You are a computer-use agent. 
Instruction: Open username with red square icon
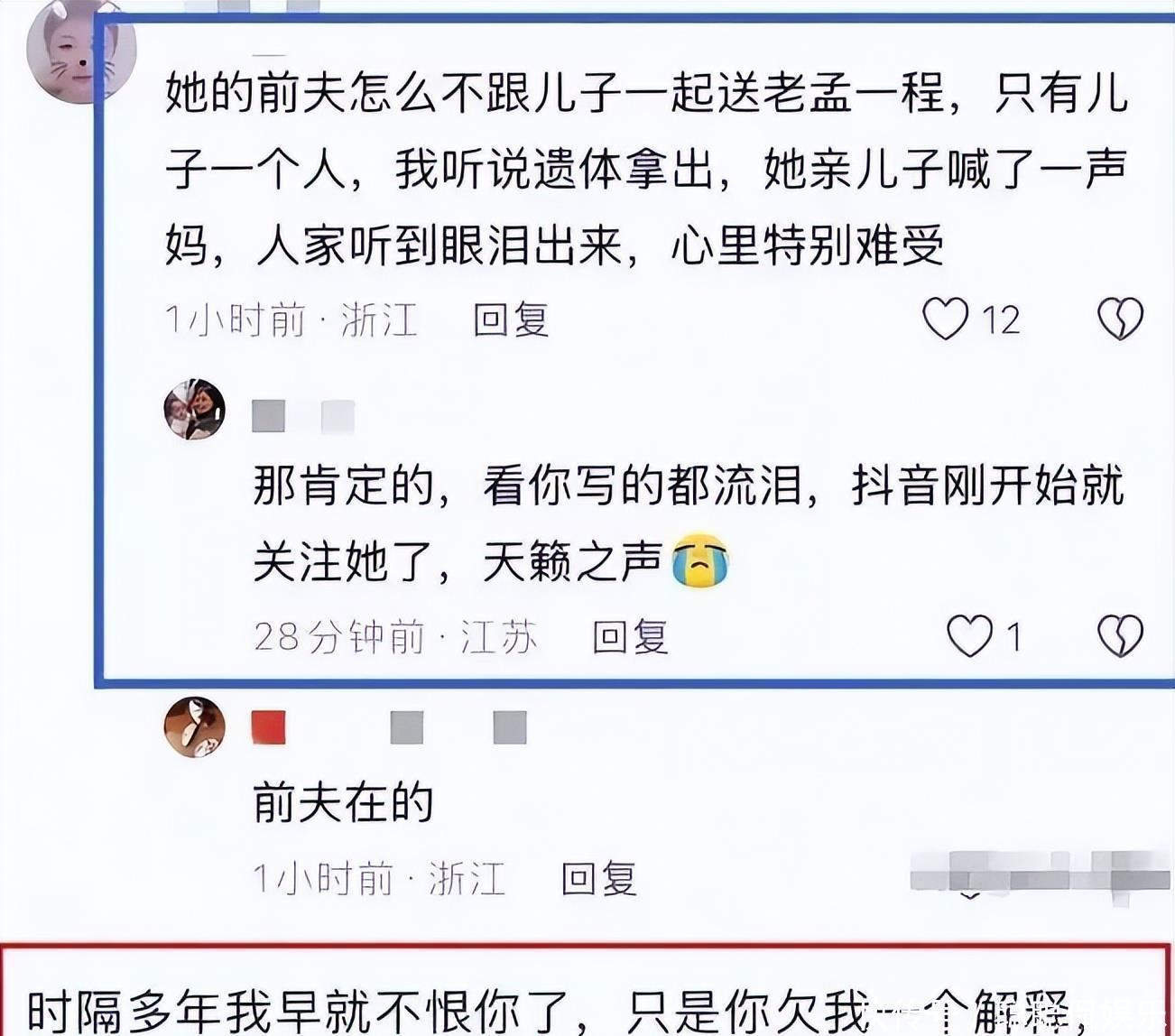389,727
